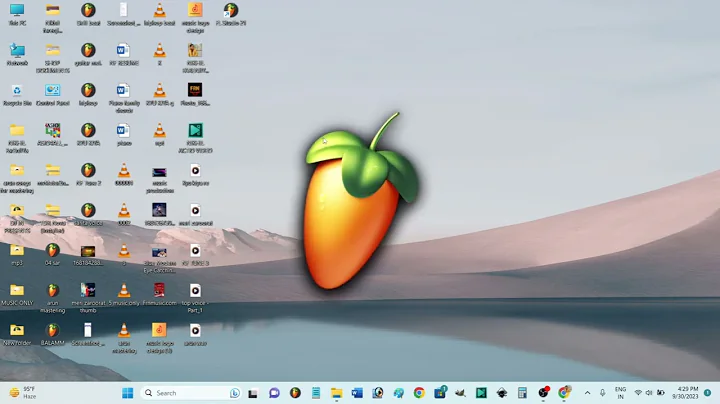Open the Wi-Fi network tray icon
The image size is (720, 404).
click(x=638, y=393)
